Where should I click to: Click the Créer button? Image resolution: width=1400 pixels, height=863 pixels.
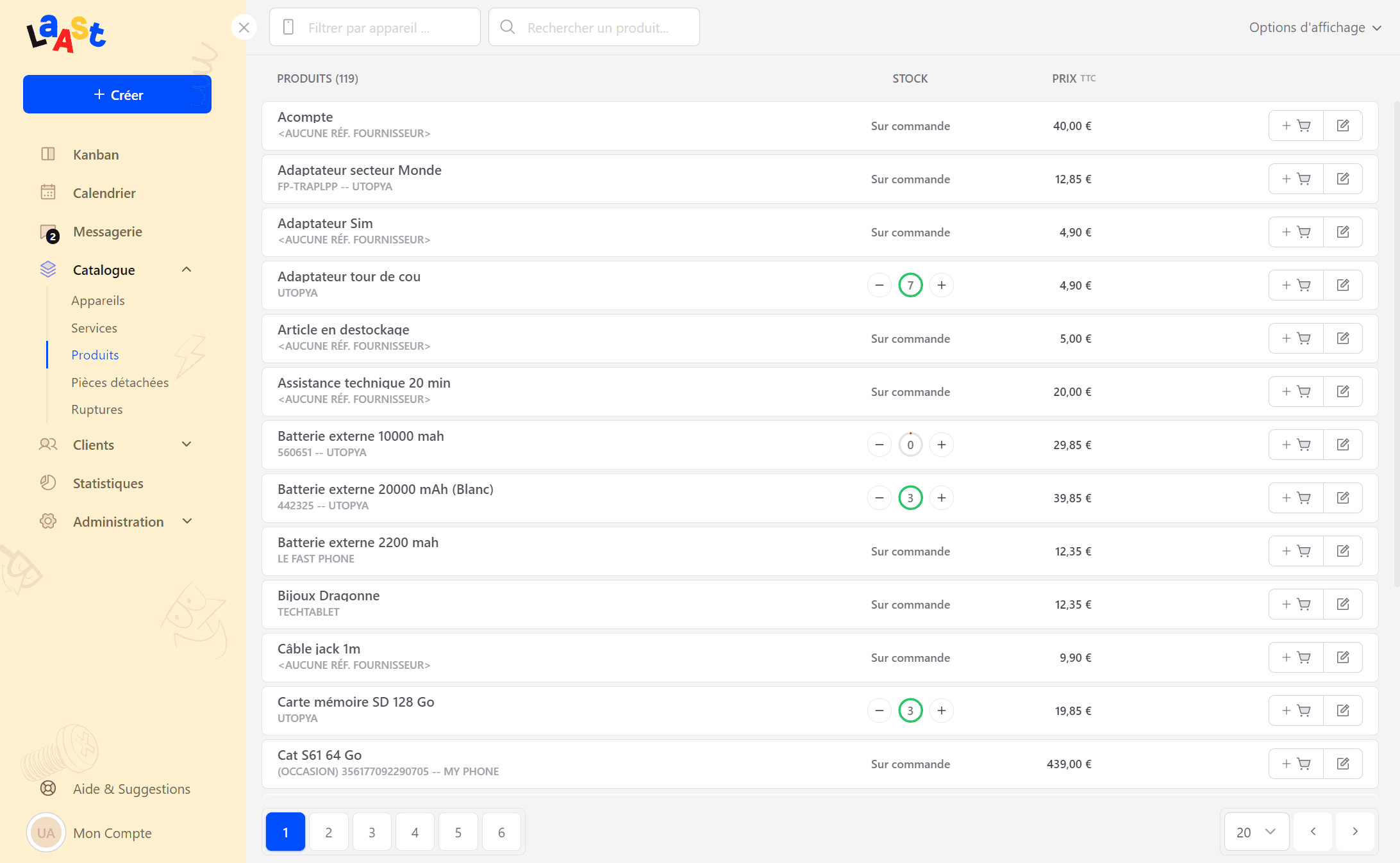117,94
